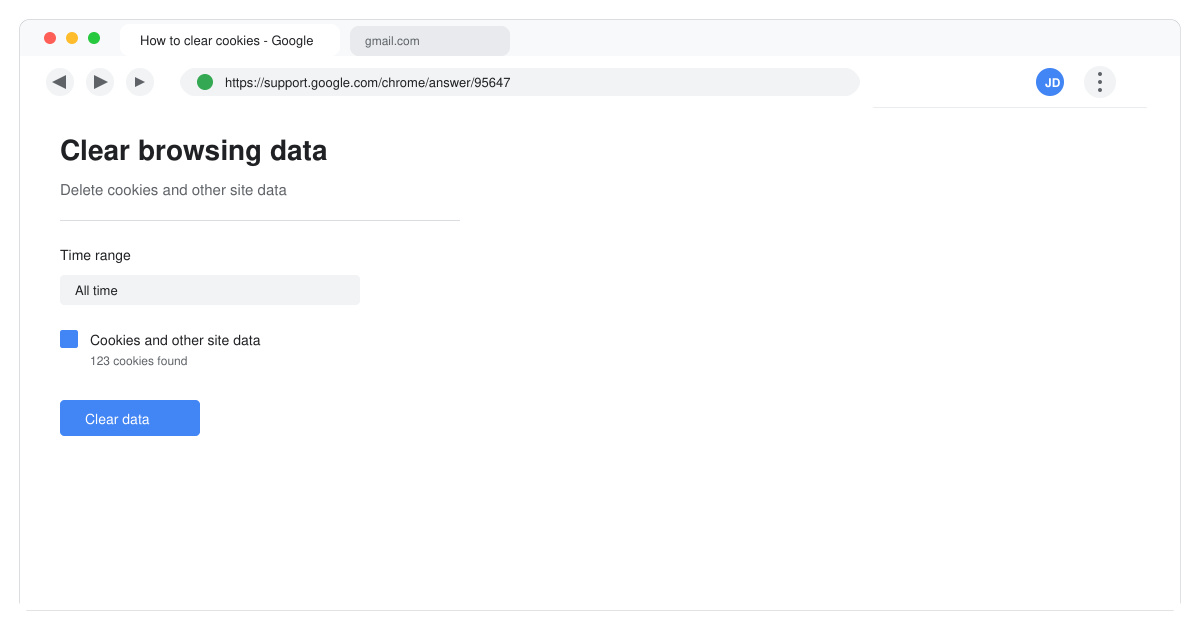Open the JD profile avatar
The image size is (1200, 630).
(1050, 82)
